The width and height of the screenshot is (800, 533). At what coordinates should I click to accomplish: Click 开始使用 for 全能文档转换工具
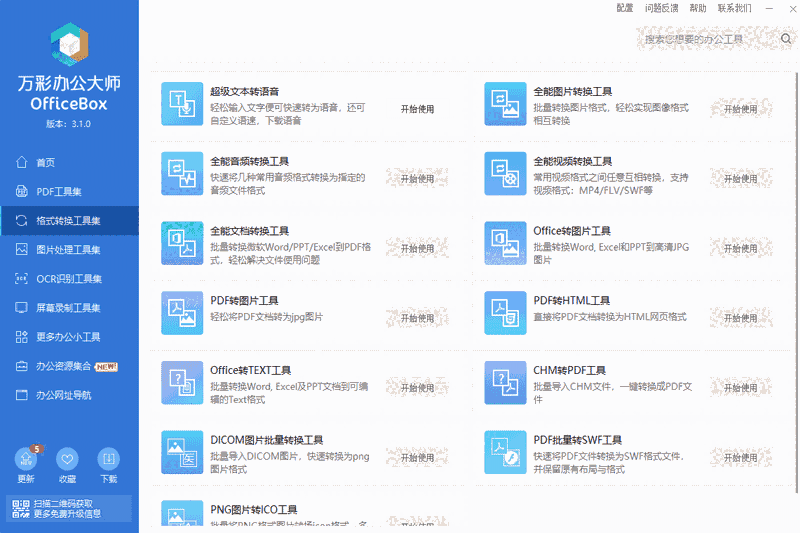click(x=417, y=248)
